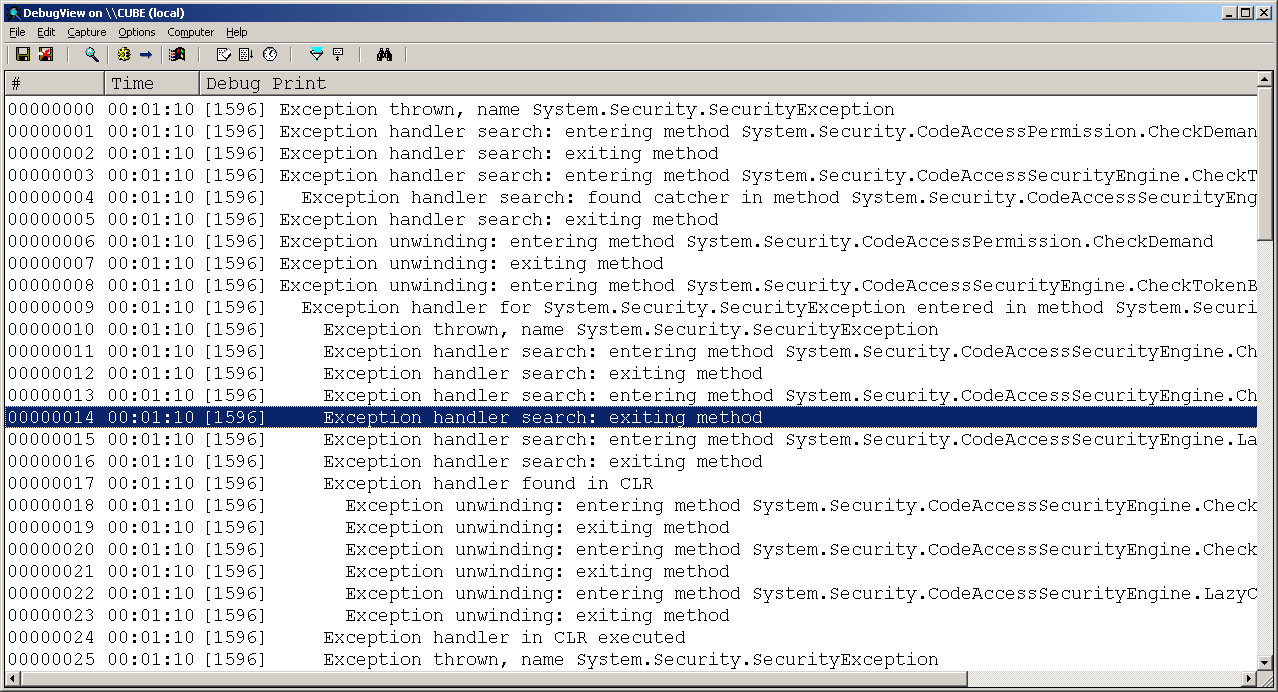Toggle clock time display

[x=268, y=54]
